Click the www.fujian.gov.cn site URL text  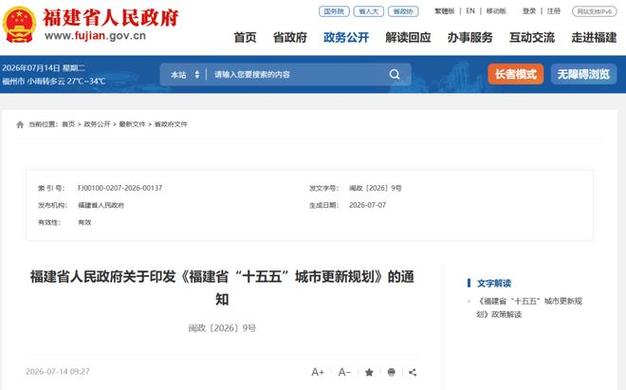coord(95,36)
